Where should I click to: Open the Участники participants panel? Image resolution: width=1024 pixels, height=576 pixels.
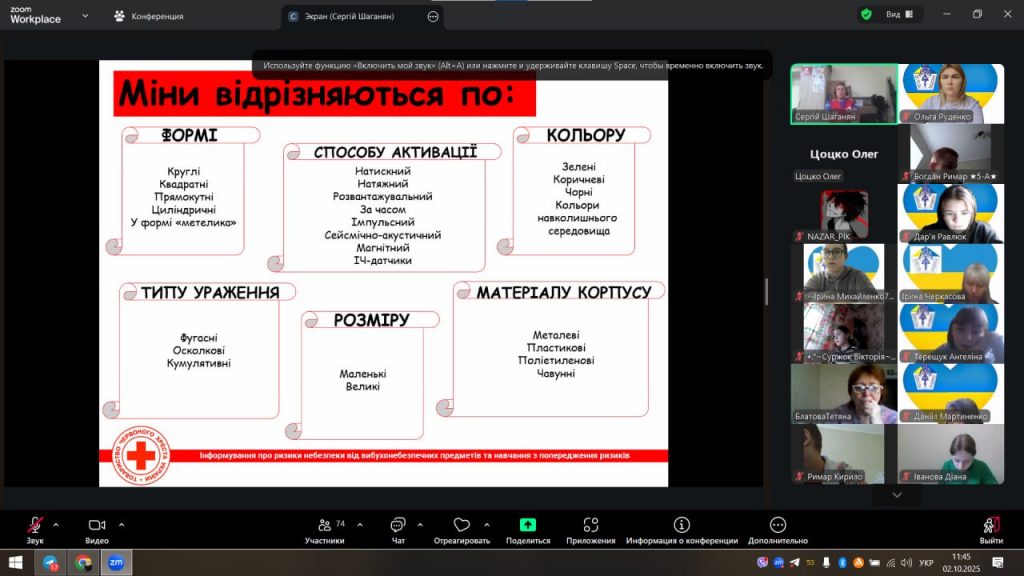pos(324,526)
